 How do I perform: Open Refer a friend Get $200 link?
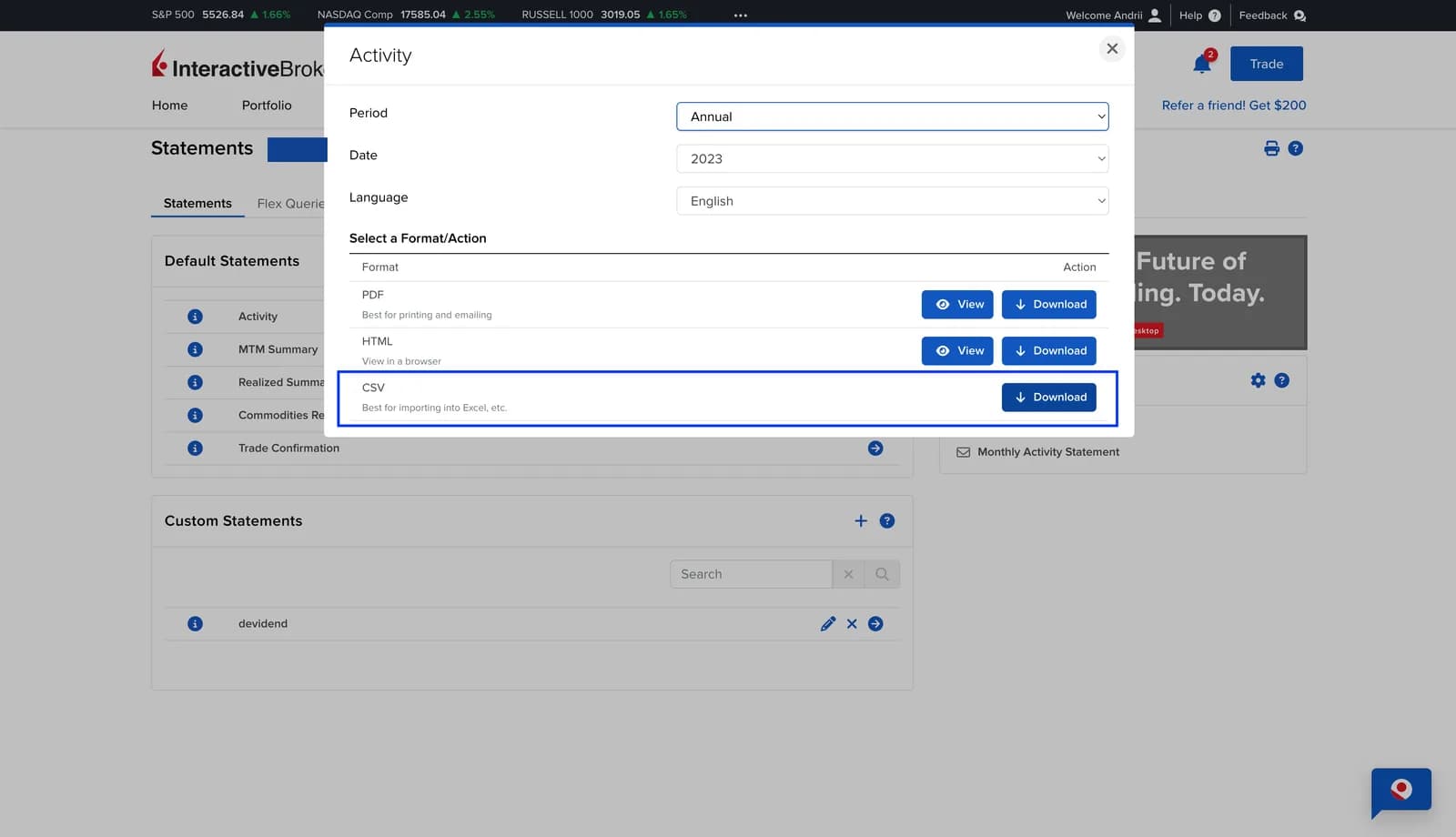click(1233, 106)
